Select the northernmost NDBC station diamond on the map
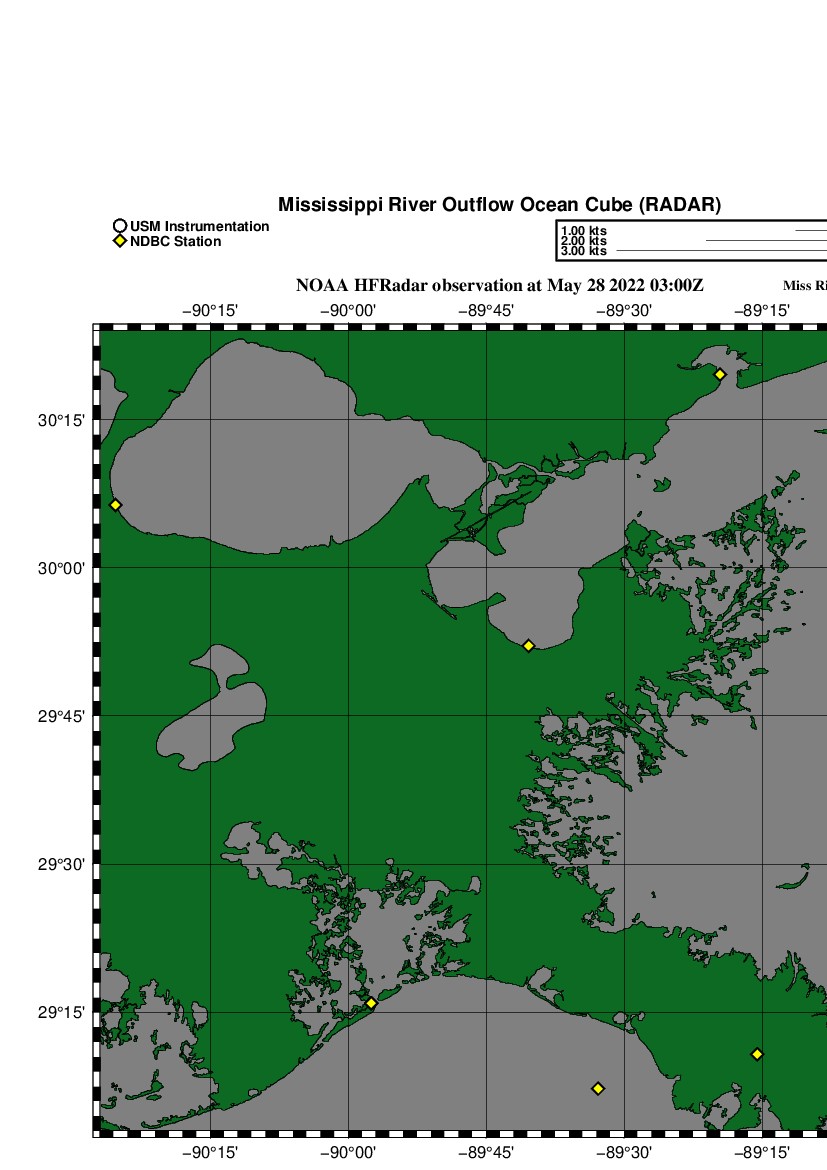 coord(719,374)
